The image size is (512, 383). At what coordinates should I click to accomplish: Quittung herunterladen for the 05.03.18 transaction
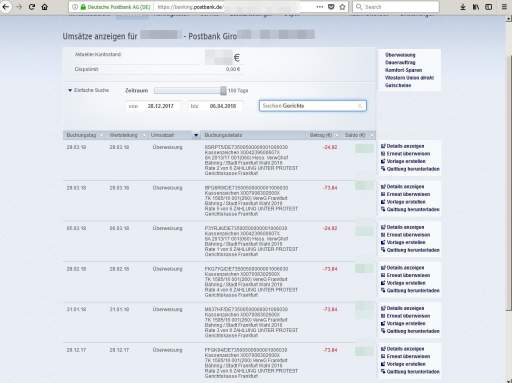[410, 250]
